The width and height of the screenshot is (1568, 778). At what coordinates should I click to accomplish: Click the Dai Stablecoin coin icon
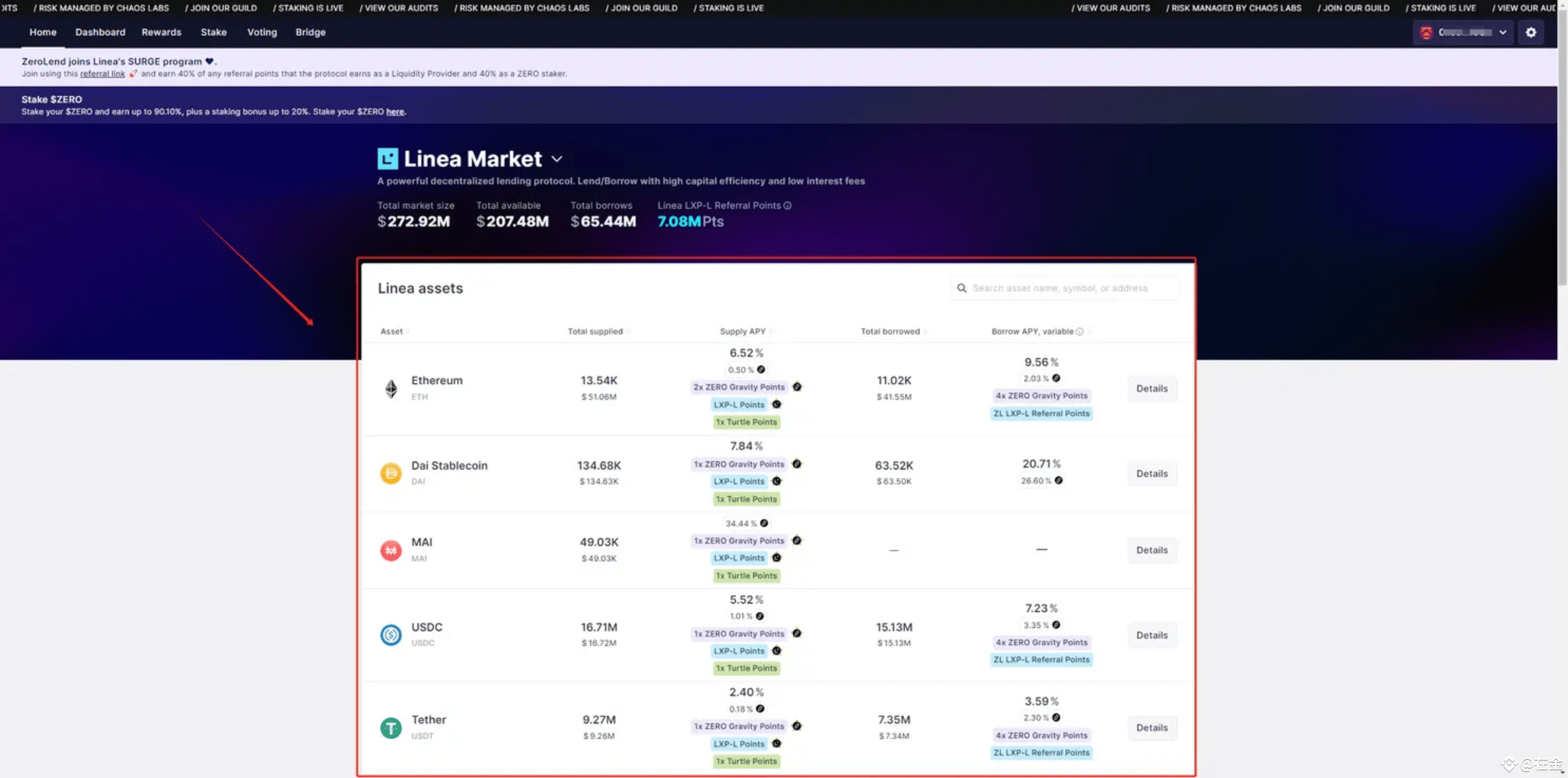click(x=391, y=473)
